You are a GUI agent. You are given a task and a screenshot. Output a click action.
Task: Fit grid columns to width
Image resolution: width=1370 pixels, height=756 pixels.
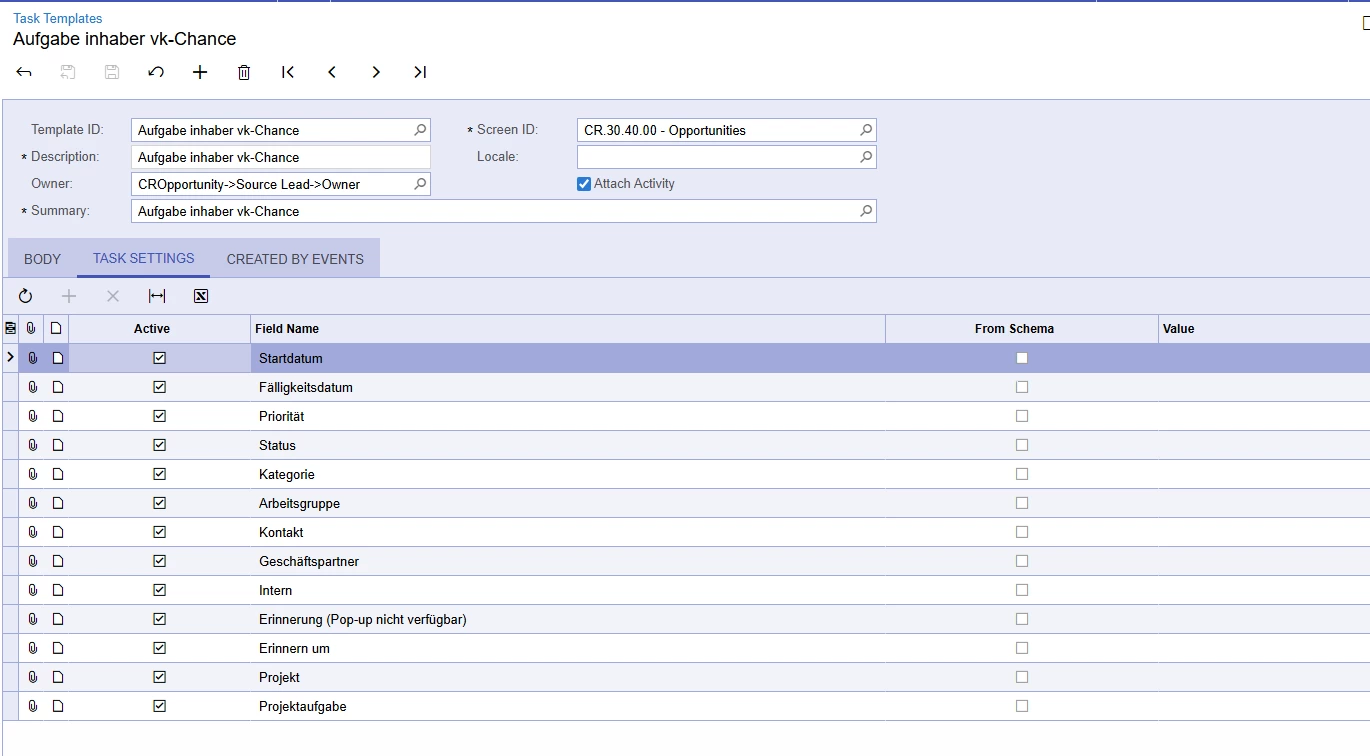157,296
